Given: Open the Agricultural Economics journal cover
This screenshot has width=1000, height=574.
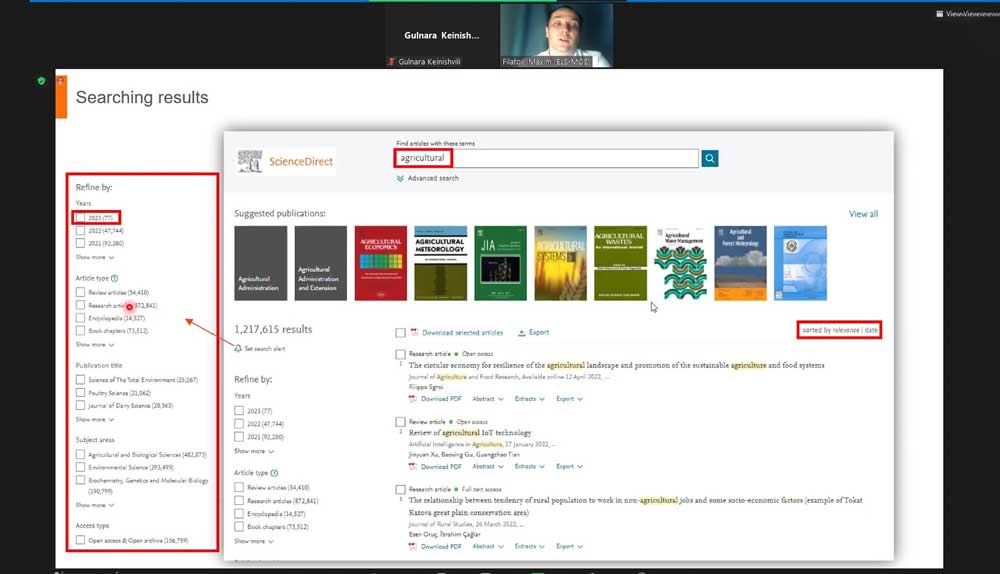Looking at the screenshot, I should [380, 263].
